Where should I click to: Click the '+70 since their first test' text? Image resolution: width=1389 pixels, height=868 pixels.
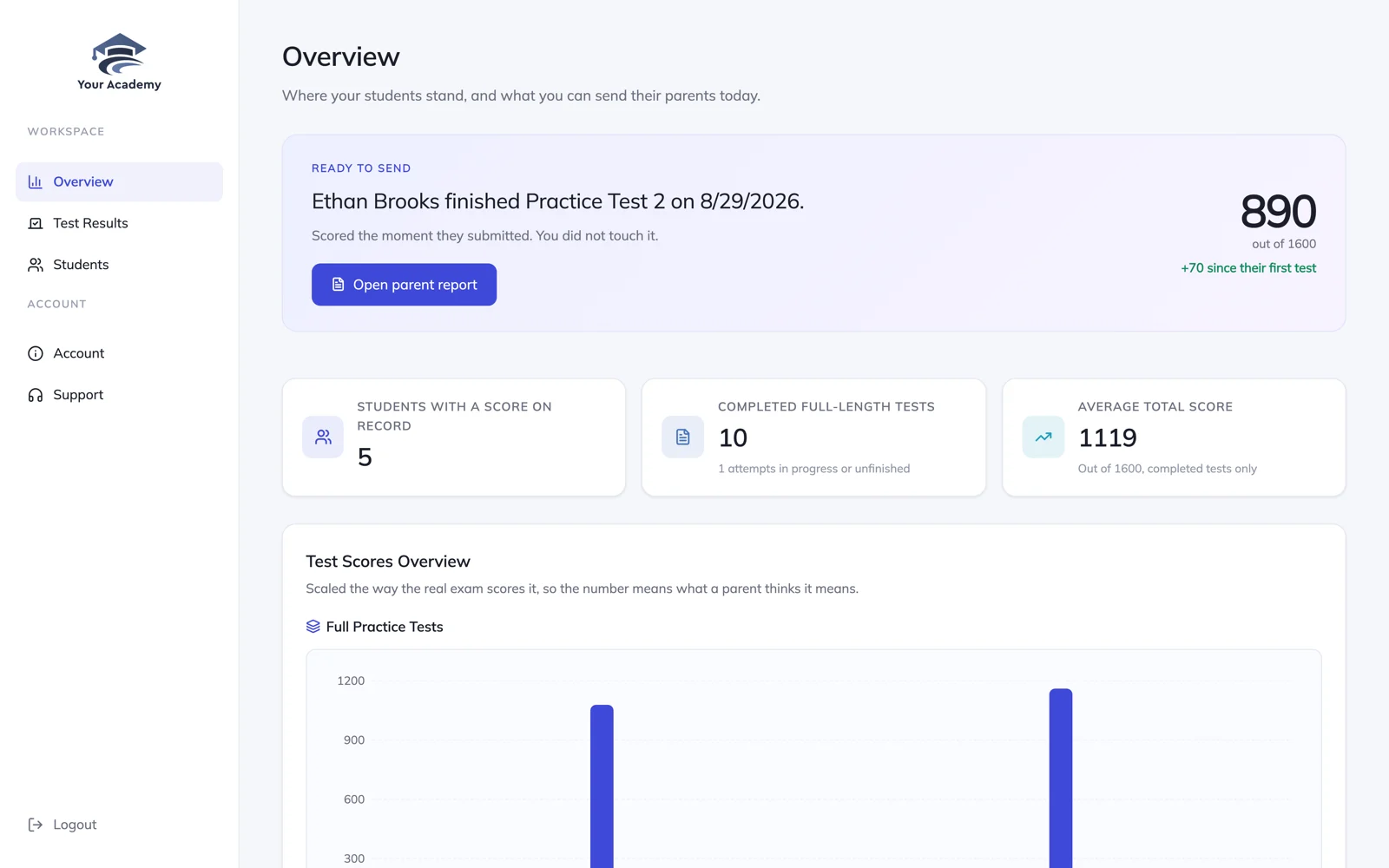pyautogui.click(x=1248, y=268)
